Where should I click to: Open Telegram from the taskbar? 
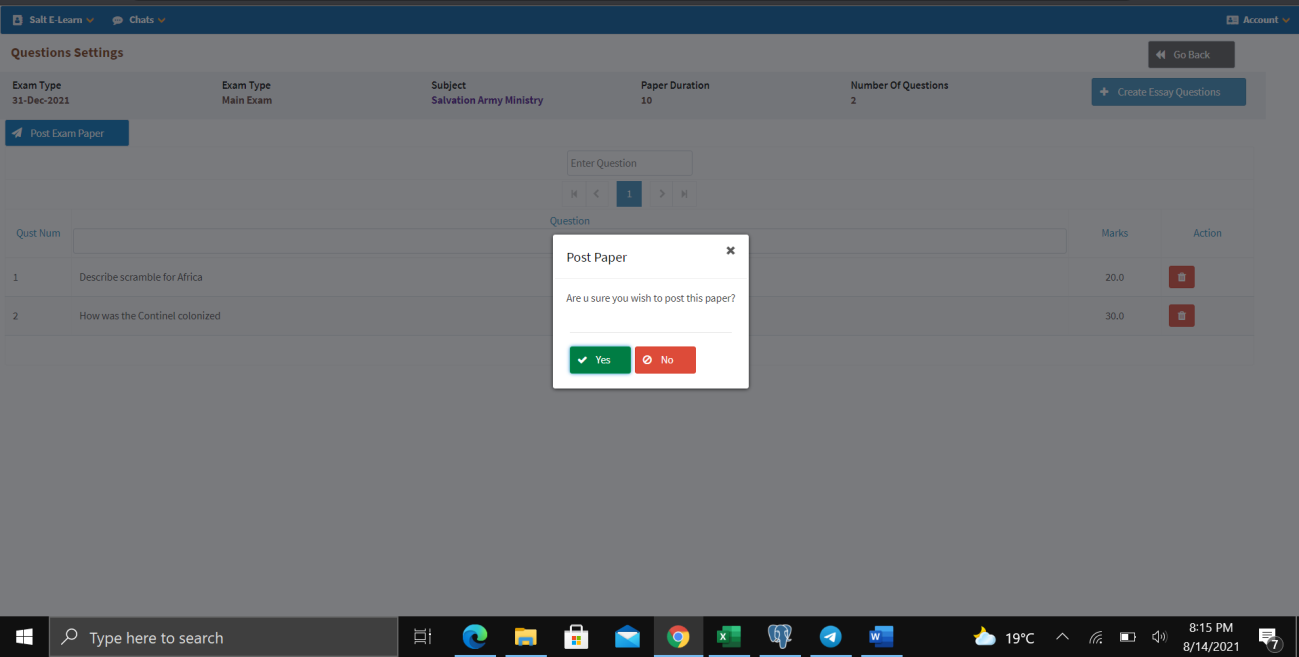click(829, 636)
